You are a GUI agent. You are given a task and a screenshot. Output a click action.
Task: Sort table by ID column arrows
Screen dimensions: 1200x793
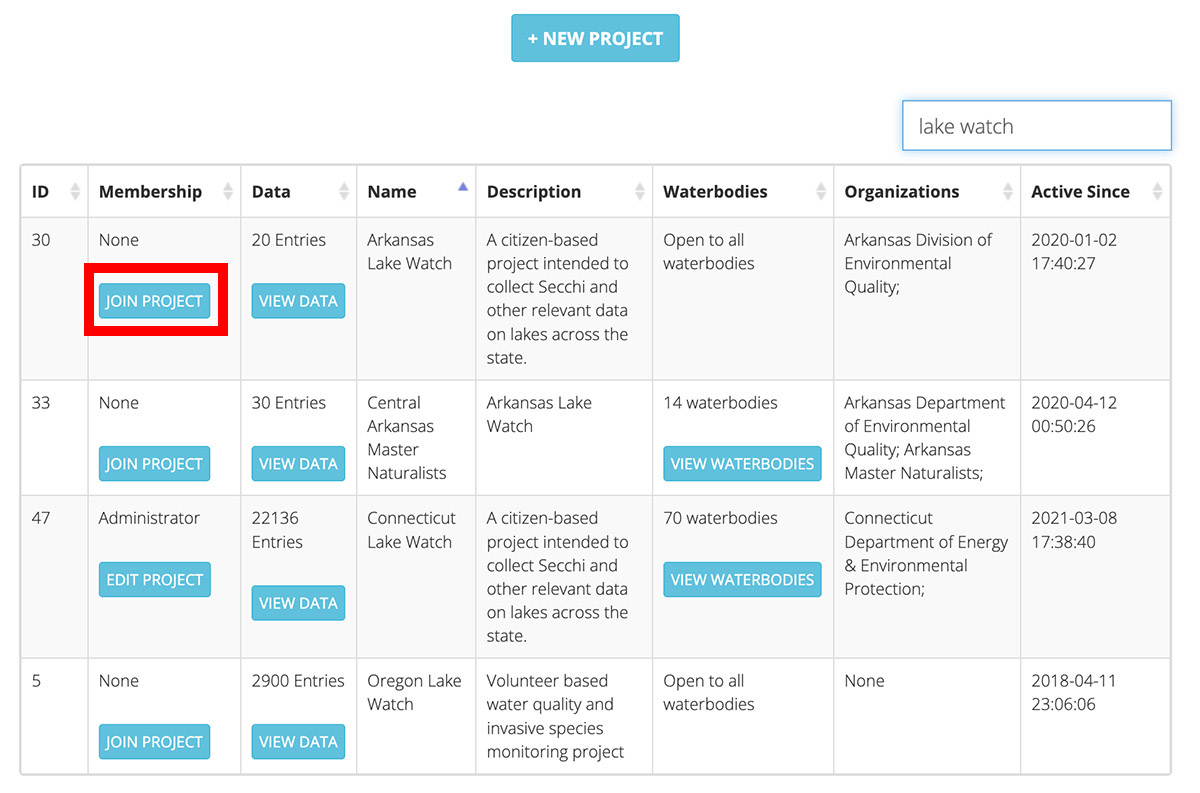click(74, 192)
